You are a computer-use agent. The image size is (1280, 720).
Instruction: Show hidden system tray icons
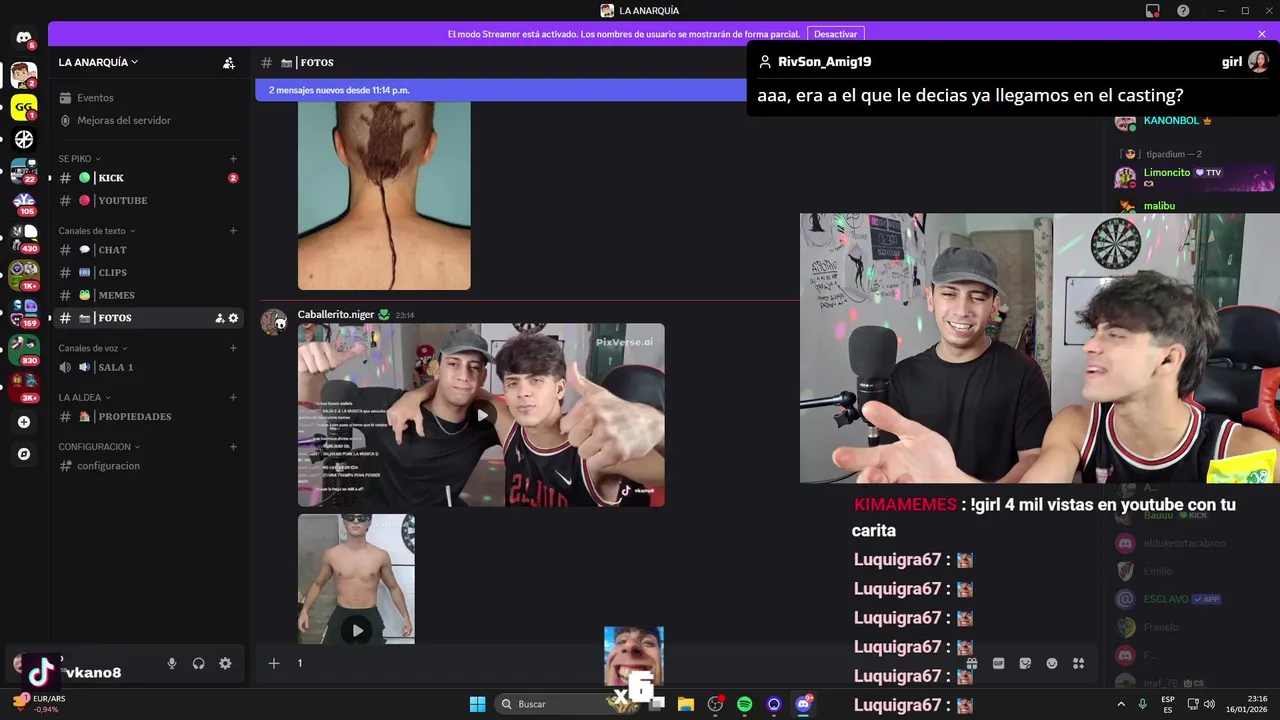click(x=1120, y=704)
